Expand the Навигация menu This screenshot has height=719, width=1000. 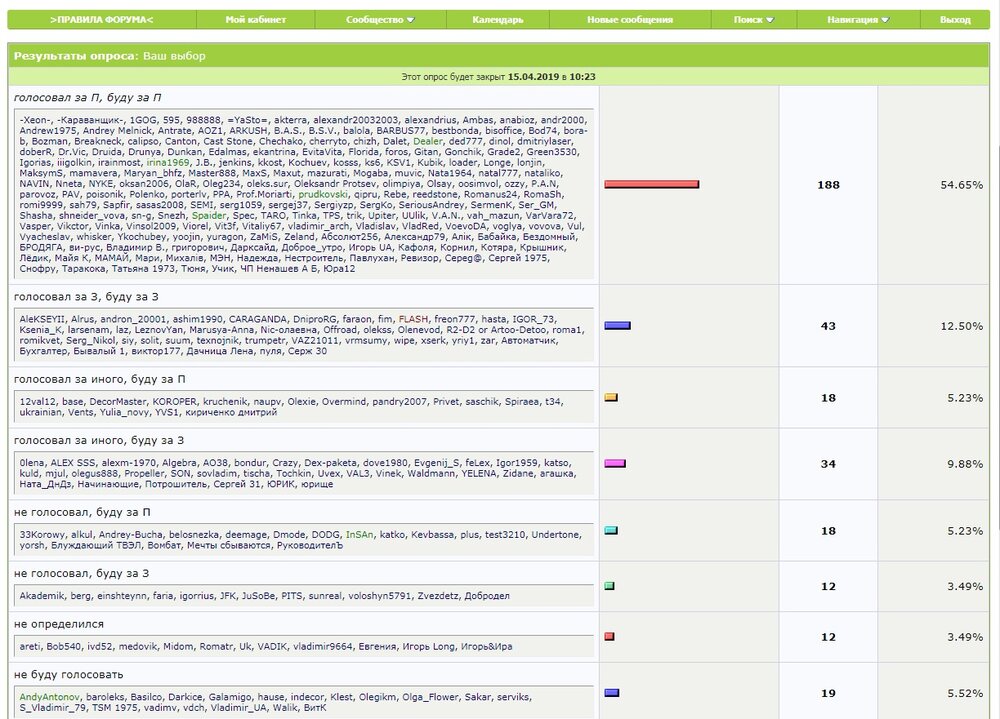click(858, 20)
